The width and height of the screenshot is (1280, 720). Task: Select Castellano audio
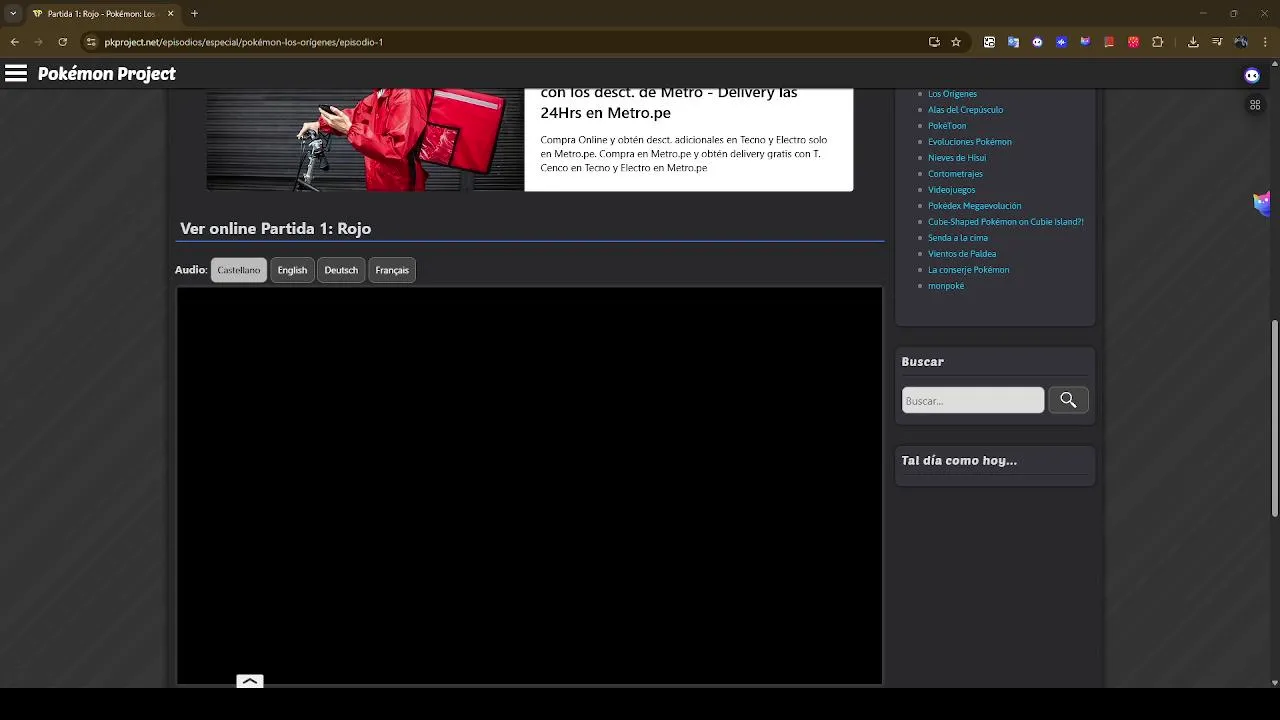click(x=239, y=270)
